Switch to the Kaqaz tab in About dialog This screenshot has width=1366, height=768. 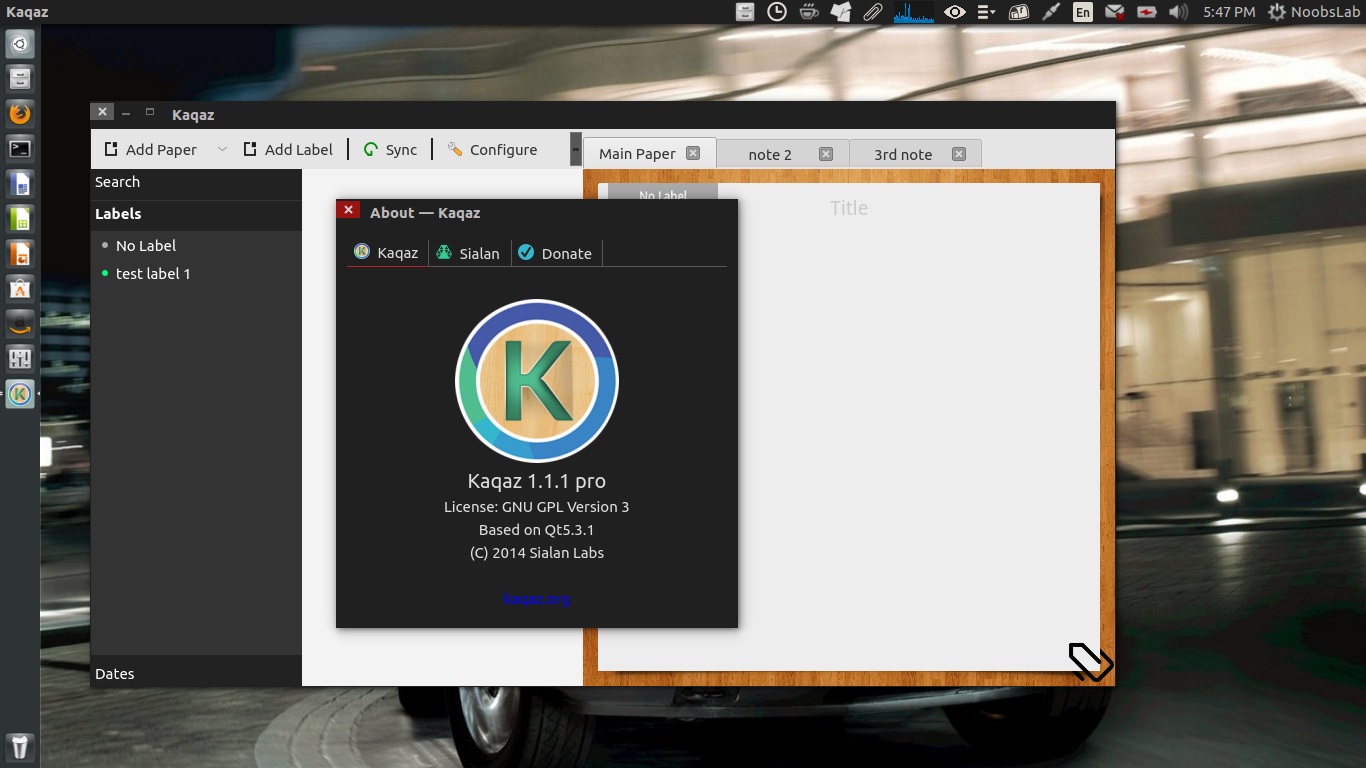click(x=387, y=253)
